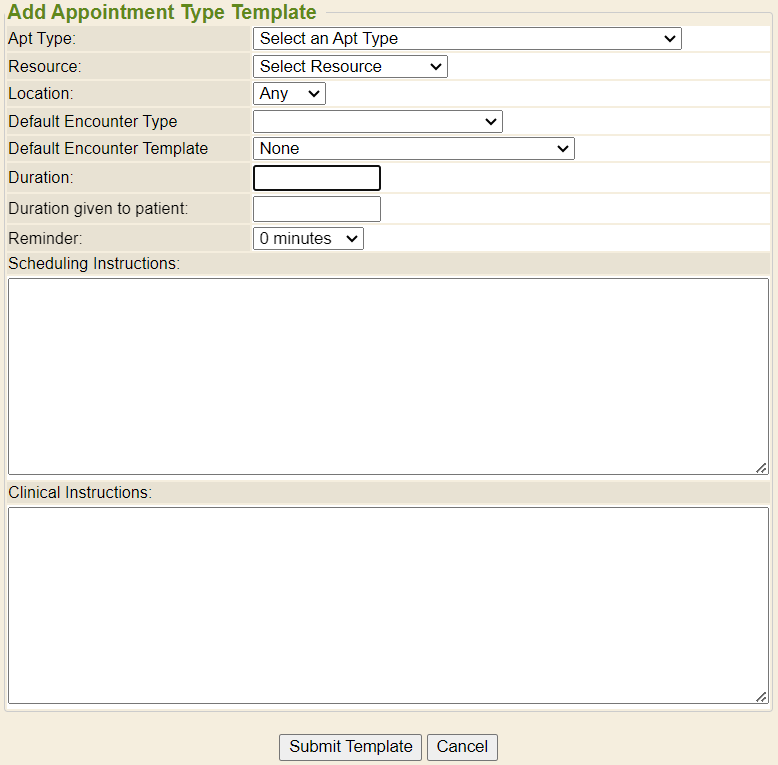Click the Add Appointment Type Template heading

[162, 13]
